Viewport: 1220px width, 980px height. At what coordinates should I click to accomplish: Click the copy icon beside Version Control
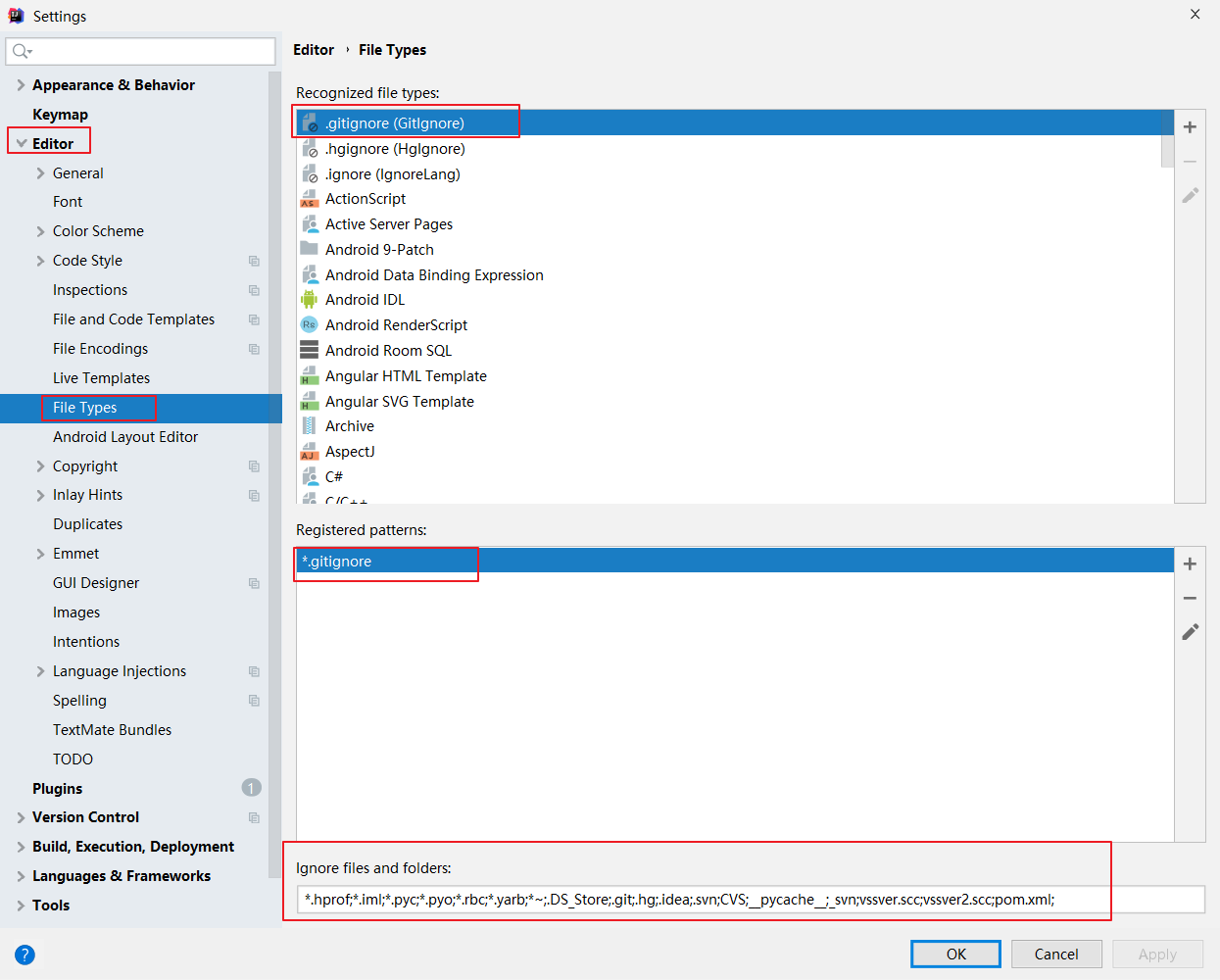click(254, 817)
